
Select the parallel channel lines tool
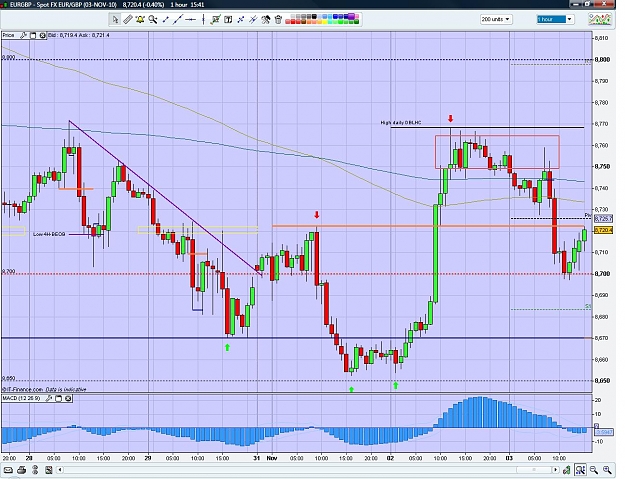point(253,19)
